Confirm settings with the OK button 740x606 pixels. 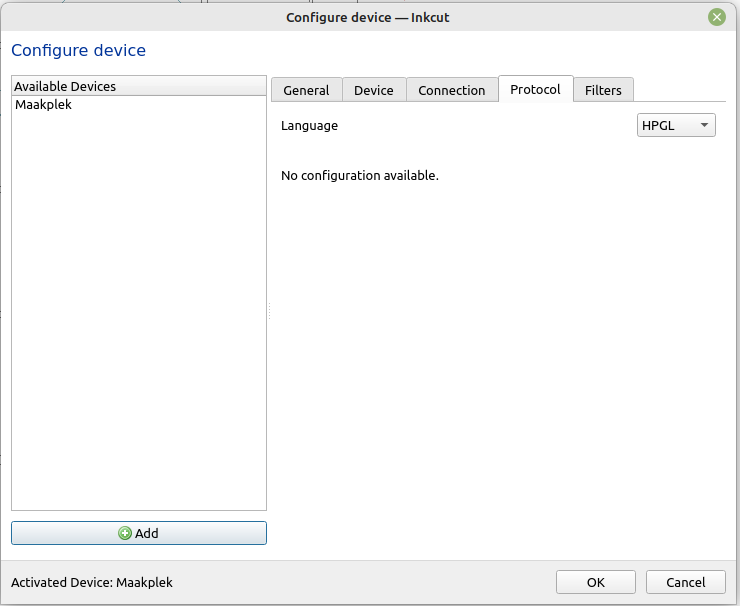595,582
